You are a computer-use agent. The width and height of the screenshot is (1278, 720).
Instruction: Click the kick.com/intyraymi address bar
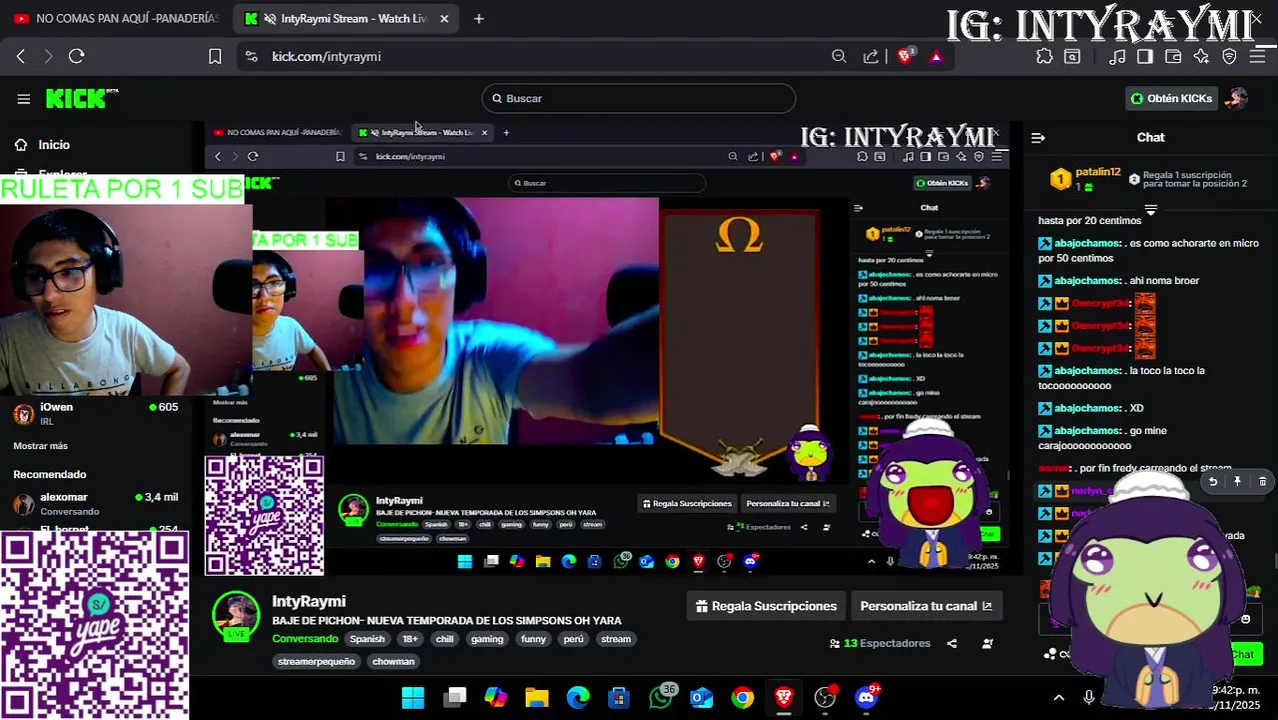(x=326, y=56)
